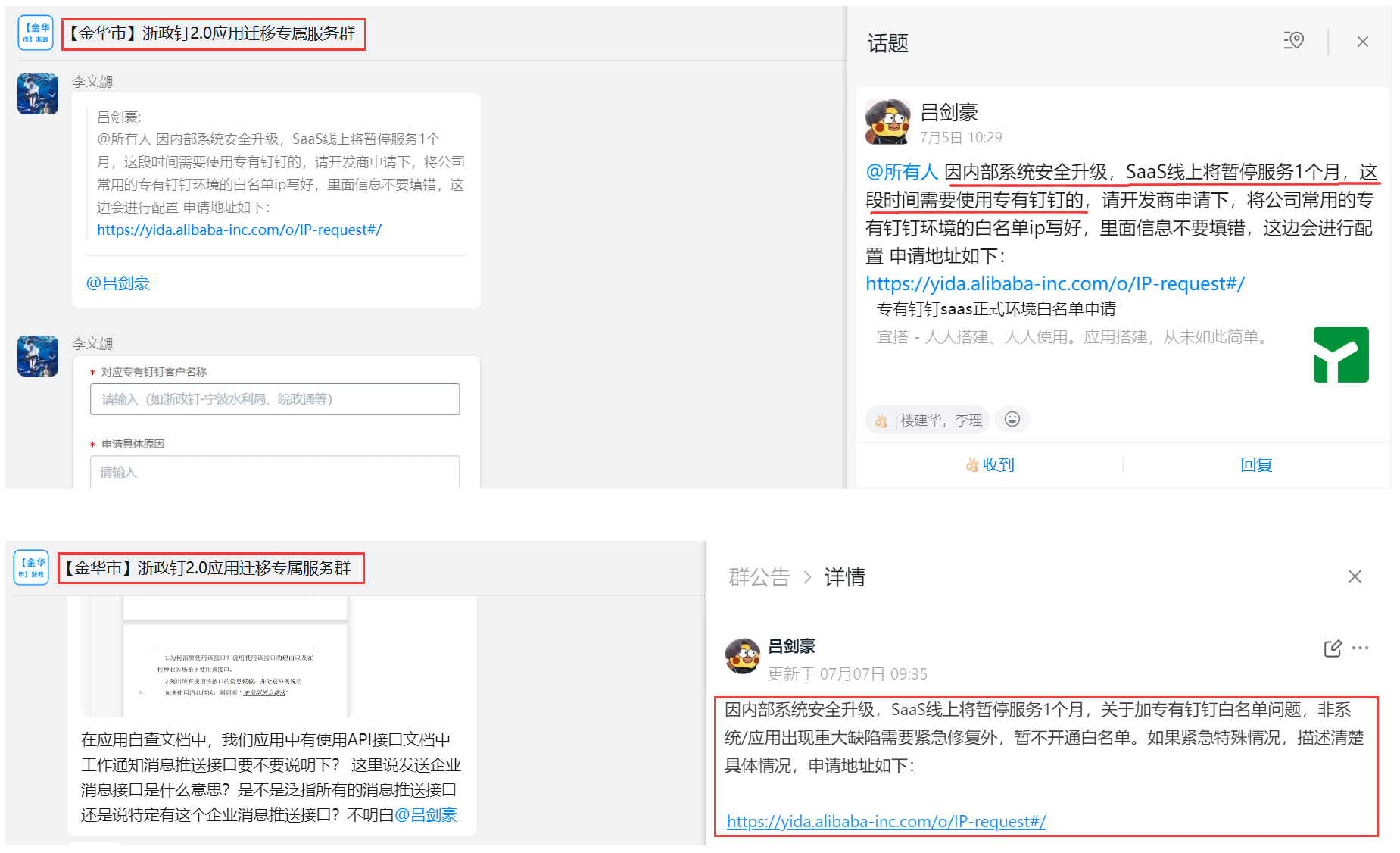This screenshot has width=1400, height=853.
Task: Close the 群公告 详情 panel
Action: tap(1355, 576)
